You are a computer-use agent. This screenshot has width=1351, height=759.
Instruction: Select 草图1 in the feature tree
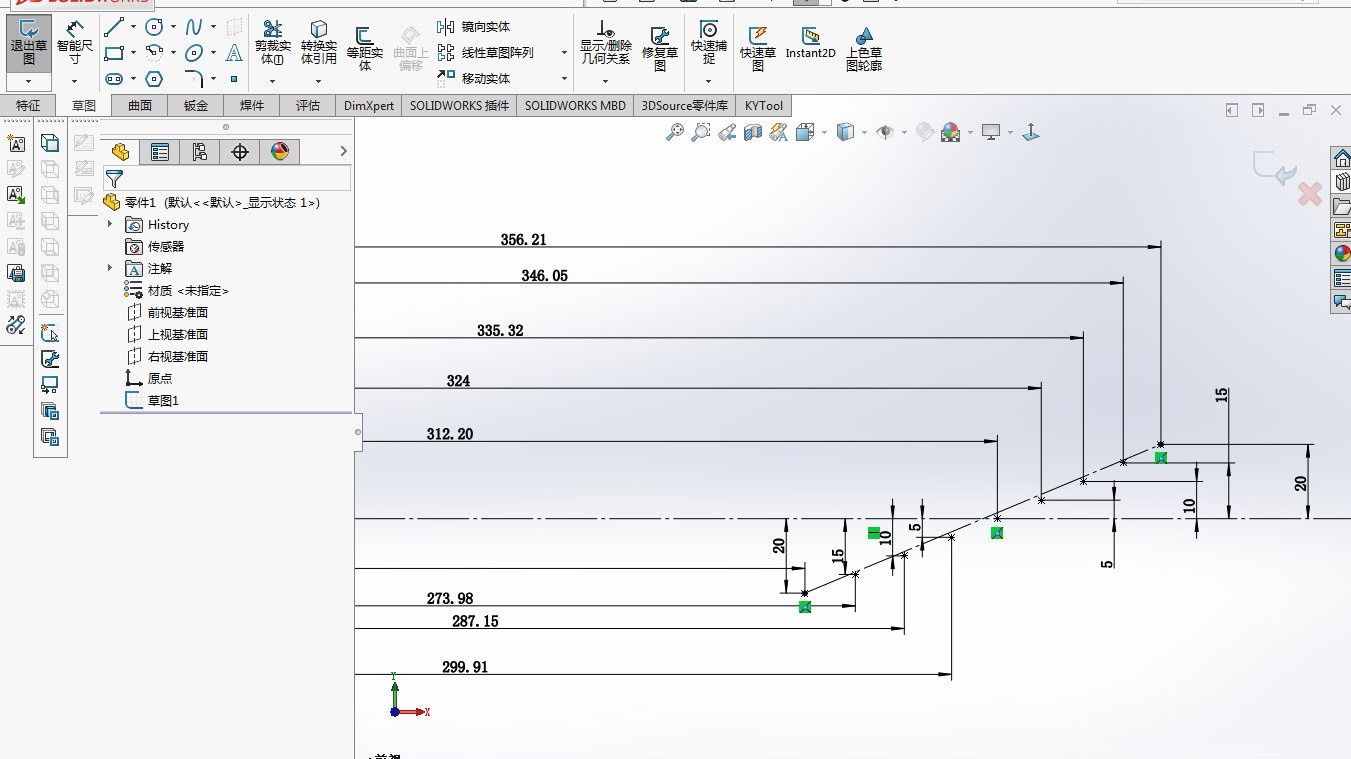click(x=163, y=401)
